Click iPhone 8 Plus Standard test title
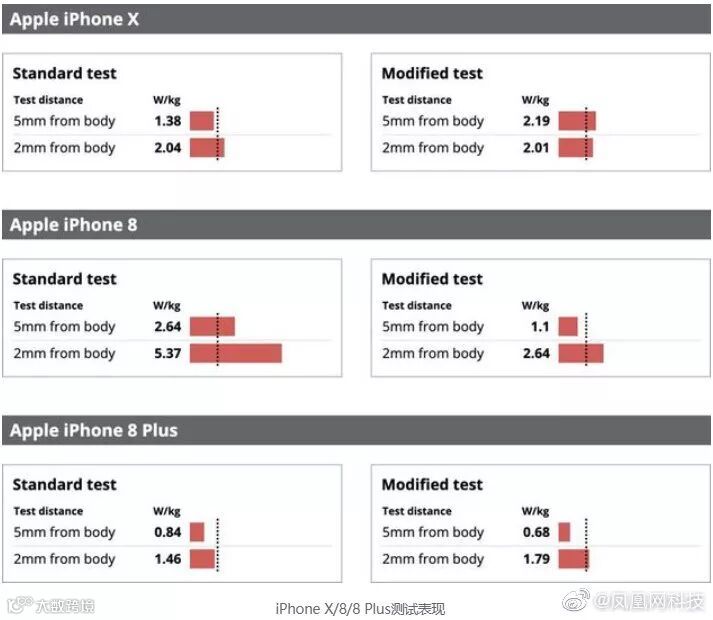 [64, 485]
